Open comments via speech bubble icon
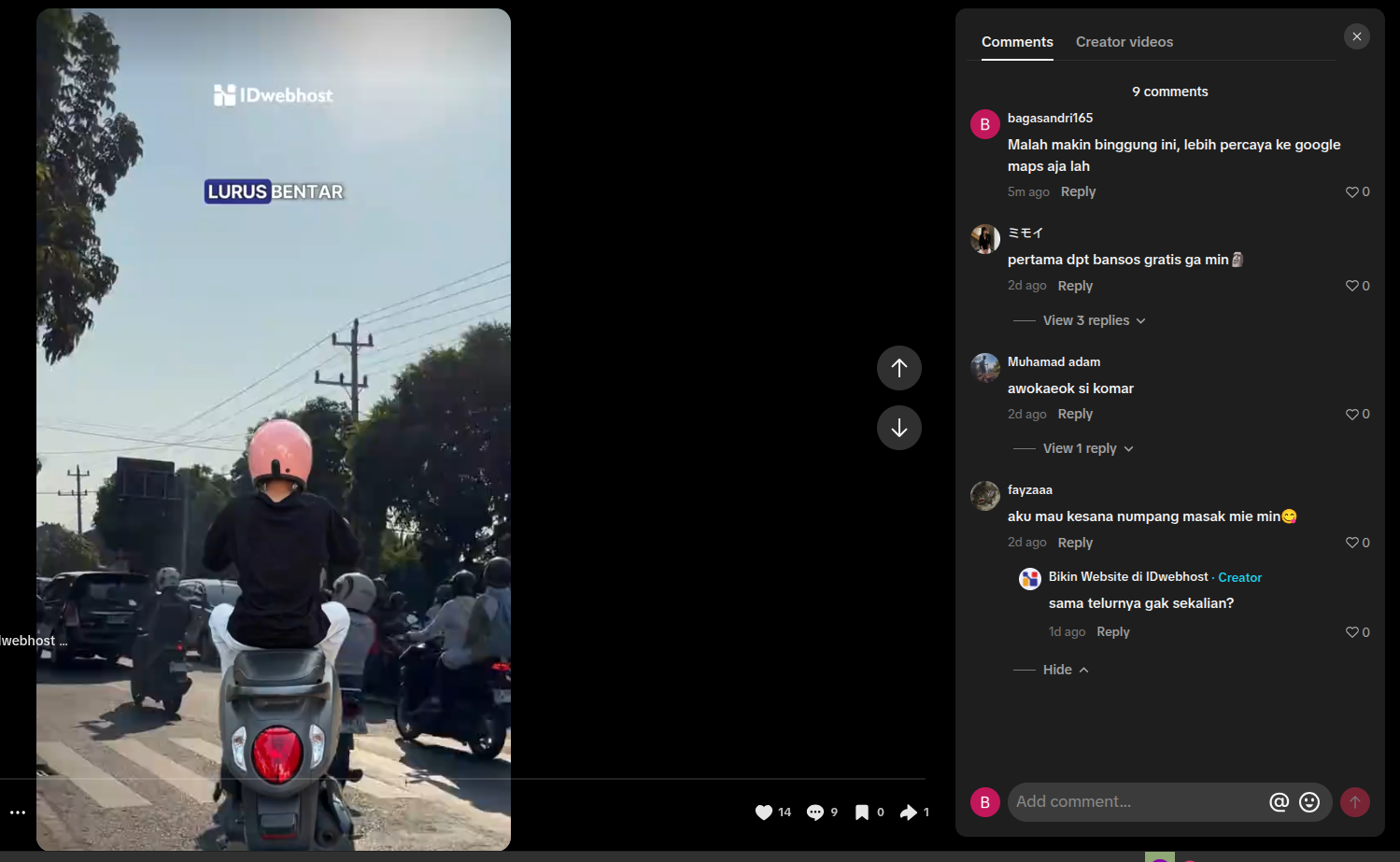 [x=815, y=813]
